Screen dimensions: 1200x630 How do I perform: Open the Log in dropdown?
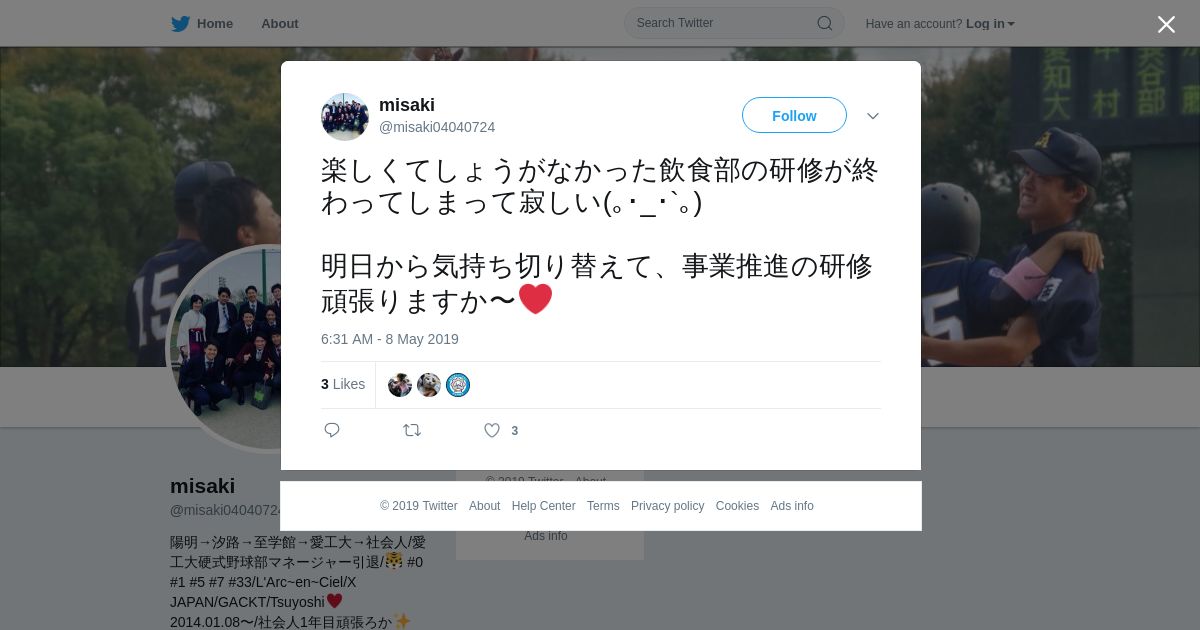point(990,23)
